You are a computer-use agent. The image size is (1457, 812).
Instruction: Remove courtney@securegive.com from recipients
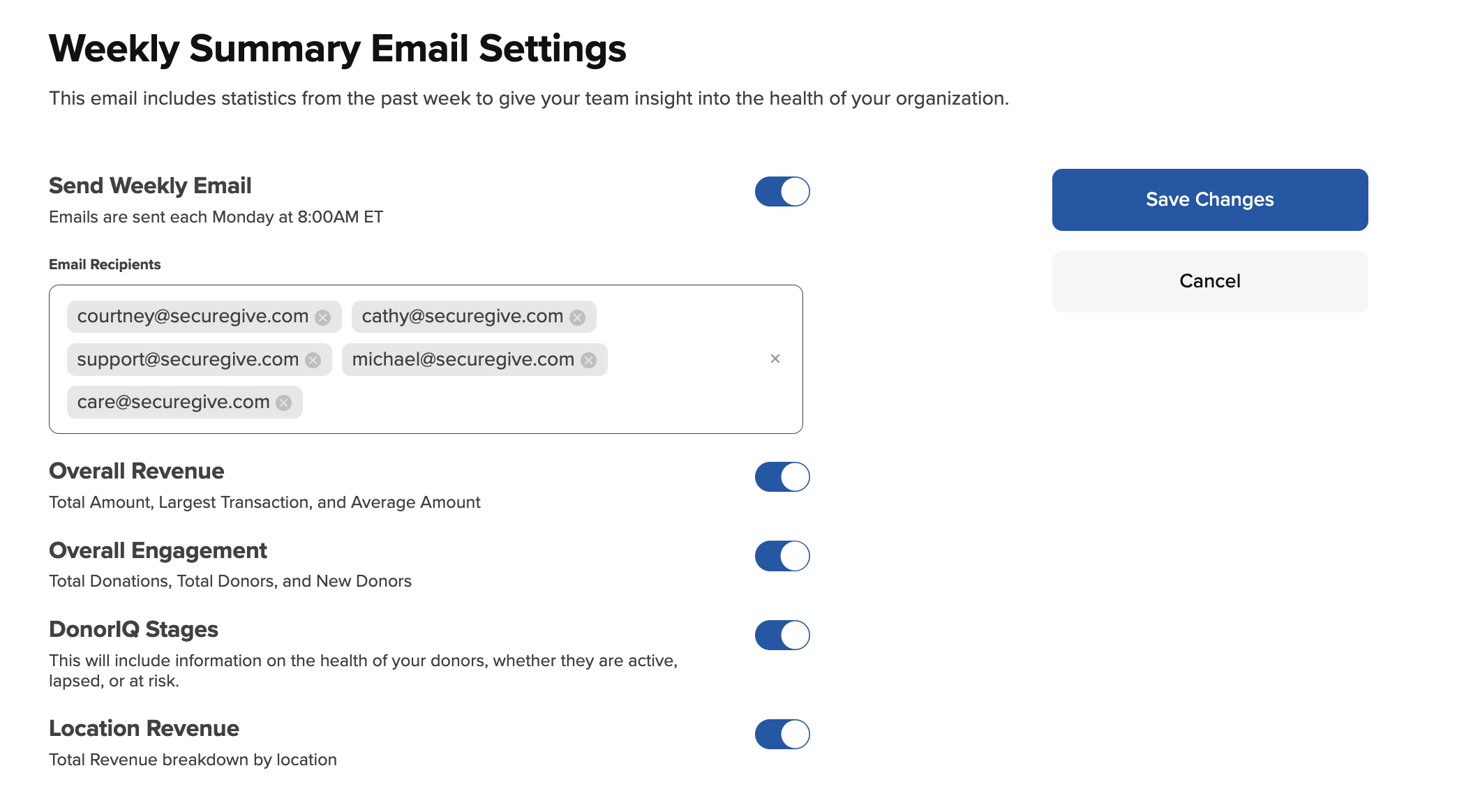pyautogui.click(x=322, y=317)
